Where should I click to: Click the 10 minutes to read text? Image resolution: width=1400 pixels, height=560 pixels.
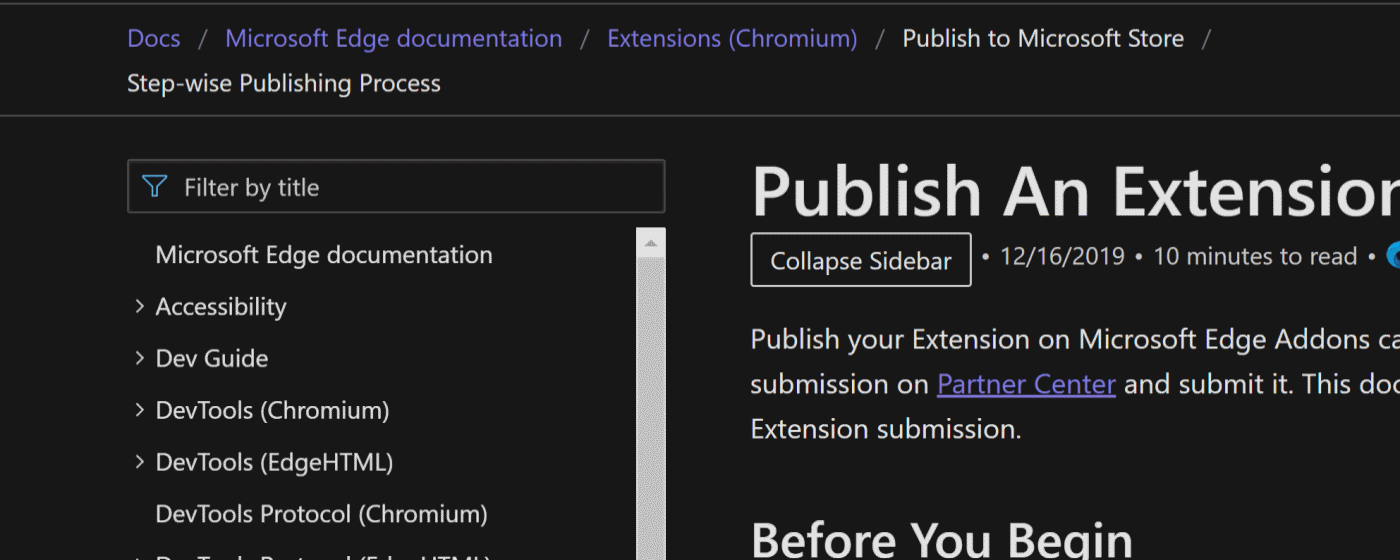(1255, 257)
